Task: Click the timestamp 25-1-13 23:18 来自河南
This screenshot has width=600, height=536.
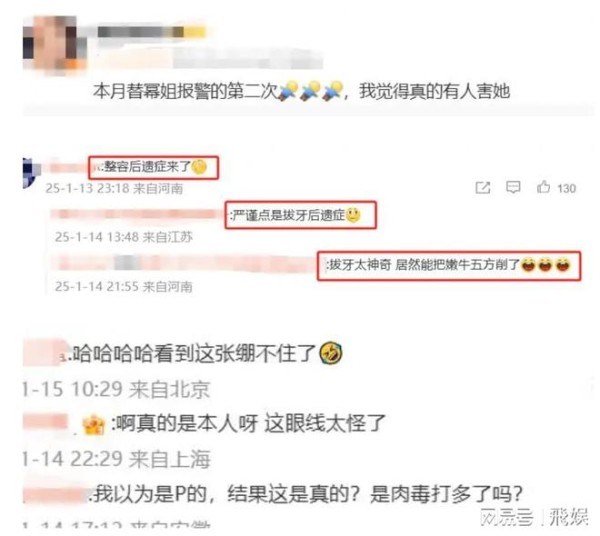Action: click(114, 188)
